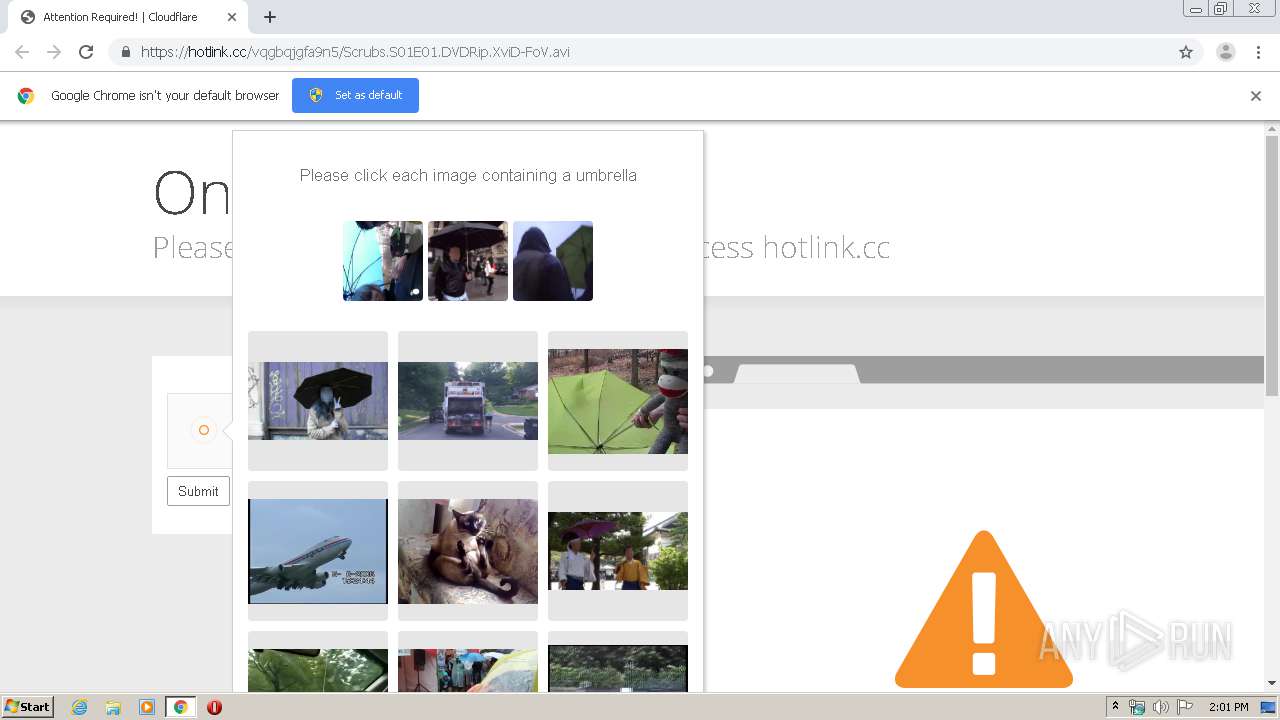Select image of woman with black umbrella
This screenshot has width=1280, height=720.
[318, 401]
